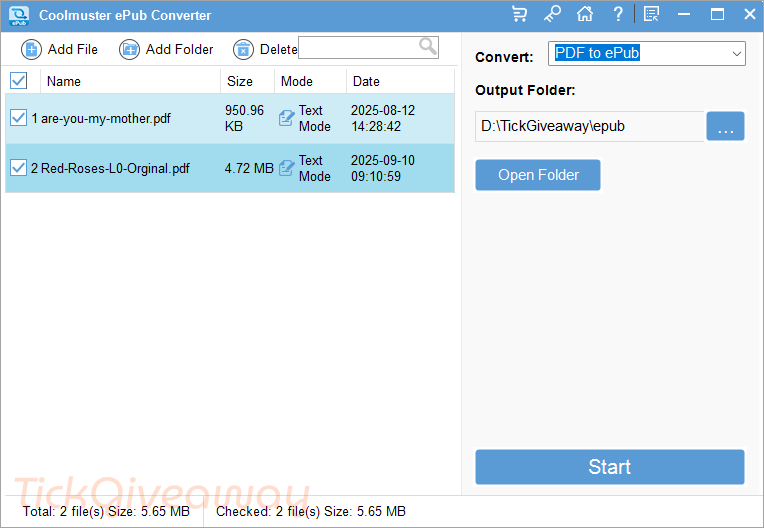Viewport: 764px width, 528px height.
Task: Click the Open Folder button
Action: (538, 175)
